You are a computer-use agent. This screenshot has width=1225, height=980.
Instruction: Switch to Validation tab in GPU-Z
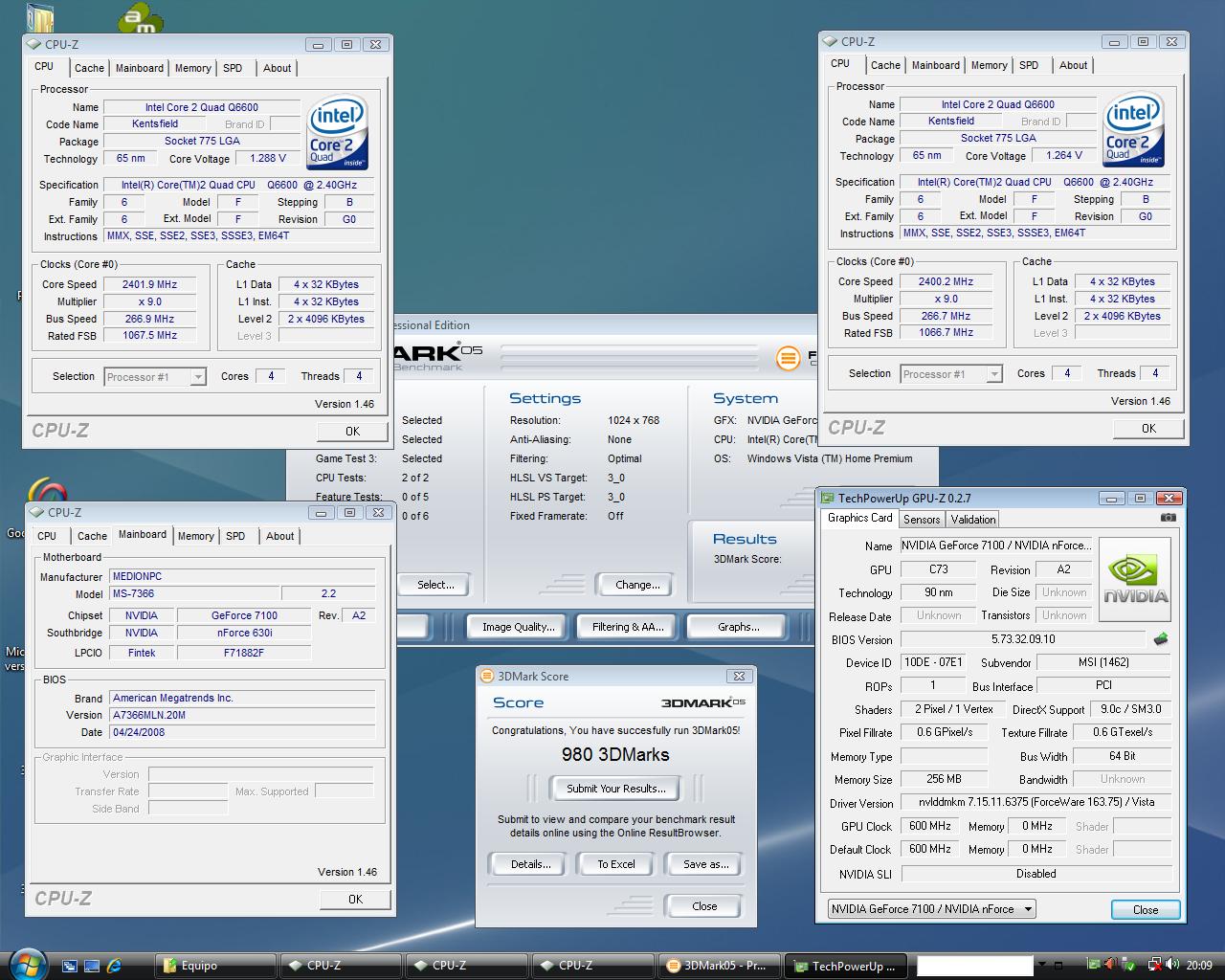(x=973, y=519)
